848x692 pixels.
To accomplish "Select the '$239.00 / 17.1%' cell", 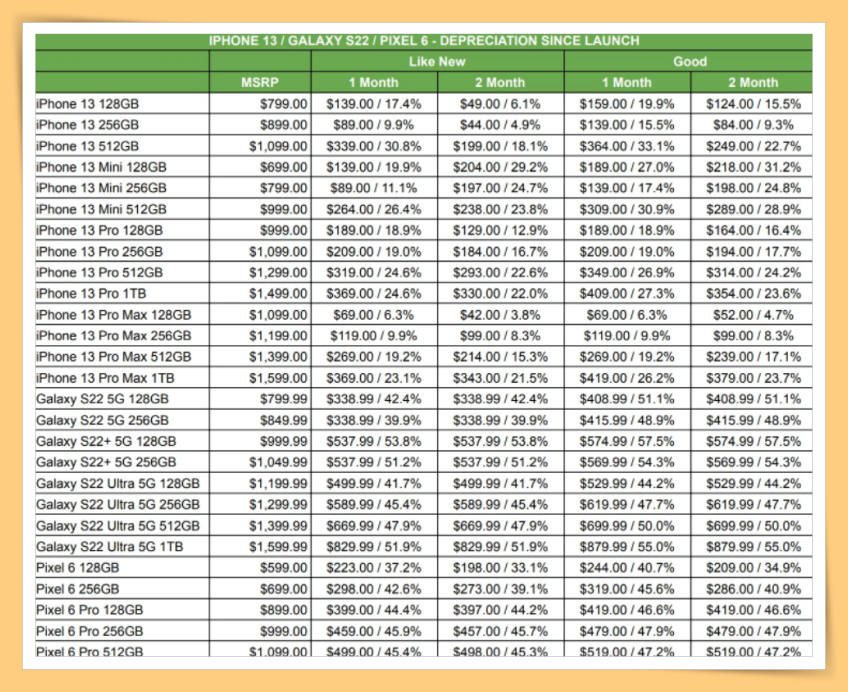I will coord(753,357).
